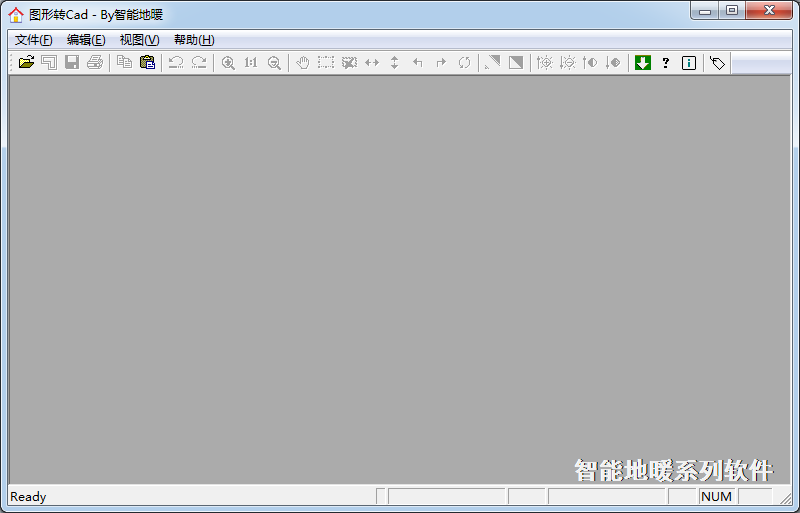Screen dimensions: 800x513
Task: Open the 文件(F) menu
Action: coord(34,40)
